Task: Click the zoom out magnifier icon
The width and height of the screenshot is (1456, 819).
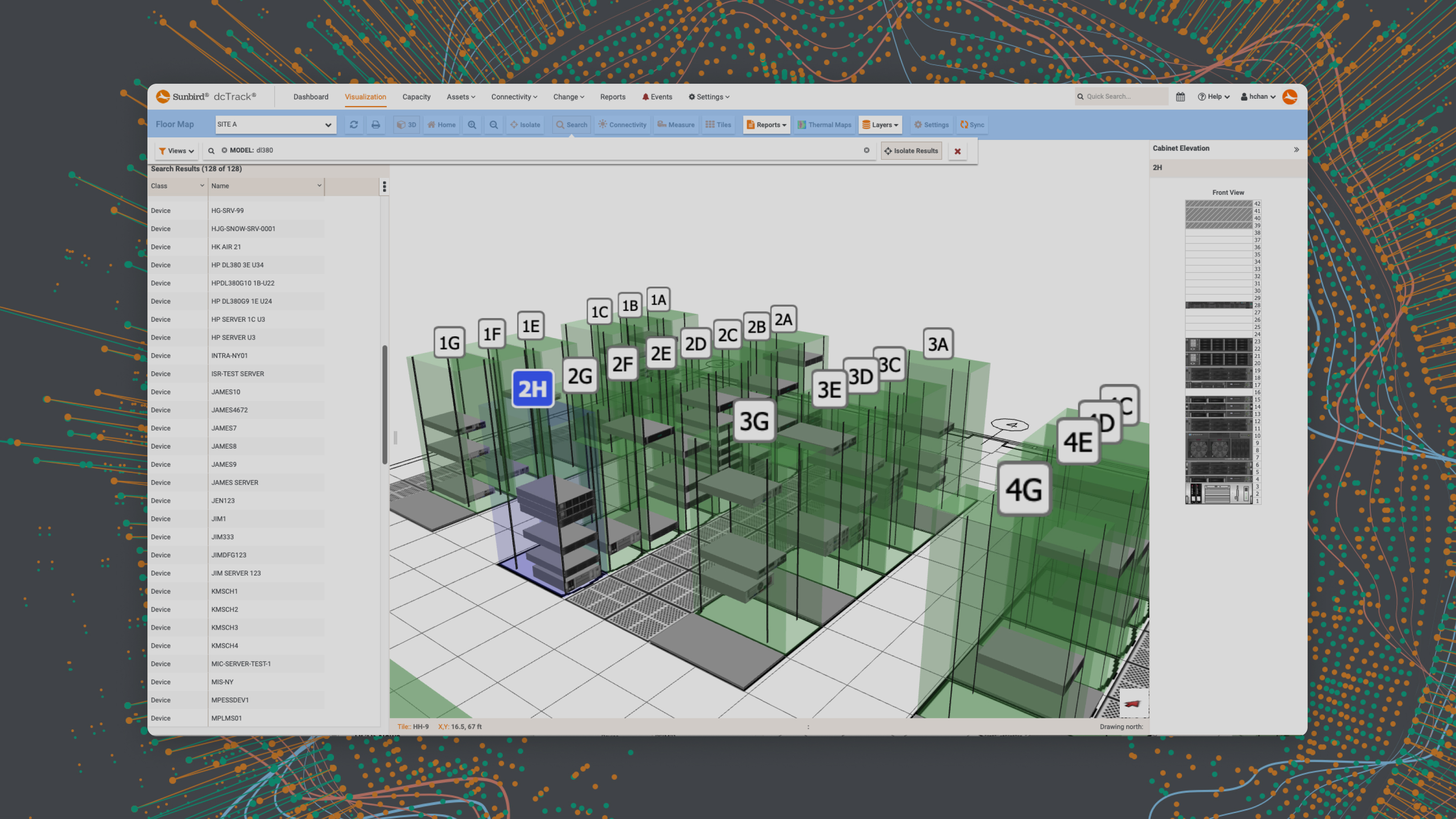Action: tap(493, 125)
